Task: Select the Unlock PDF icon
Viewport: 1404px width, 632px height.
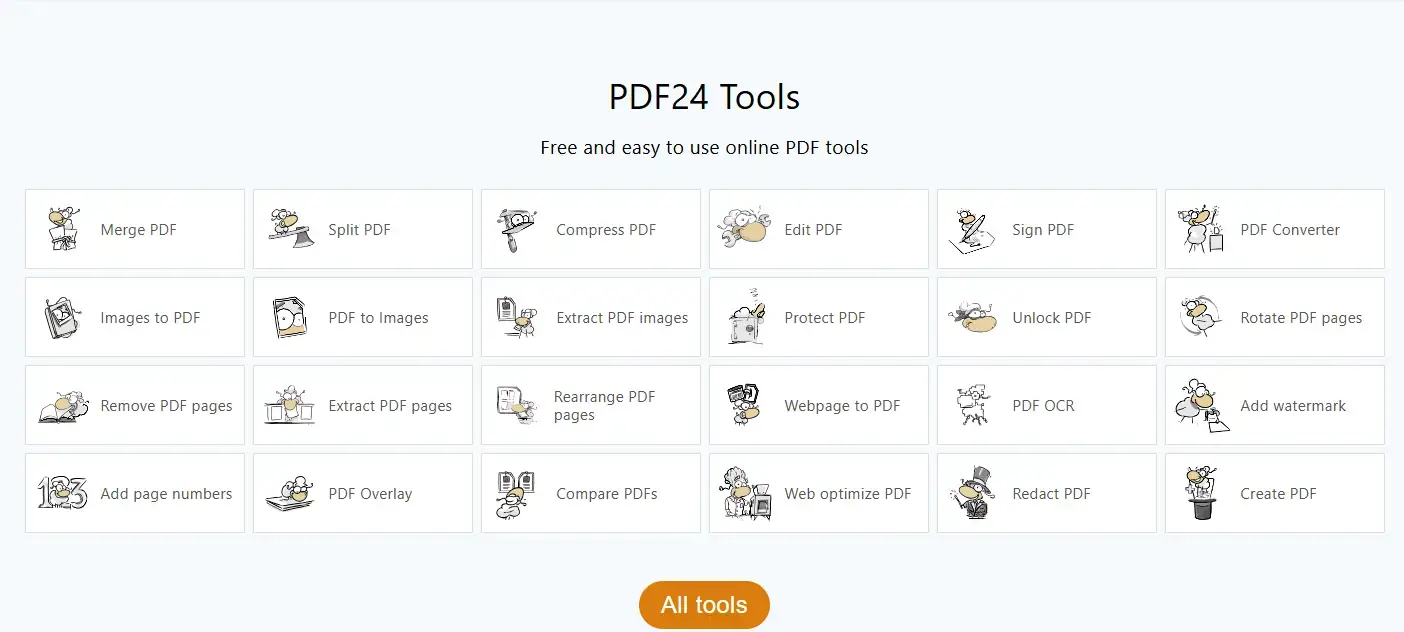Action: click(972, 317)
